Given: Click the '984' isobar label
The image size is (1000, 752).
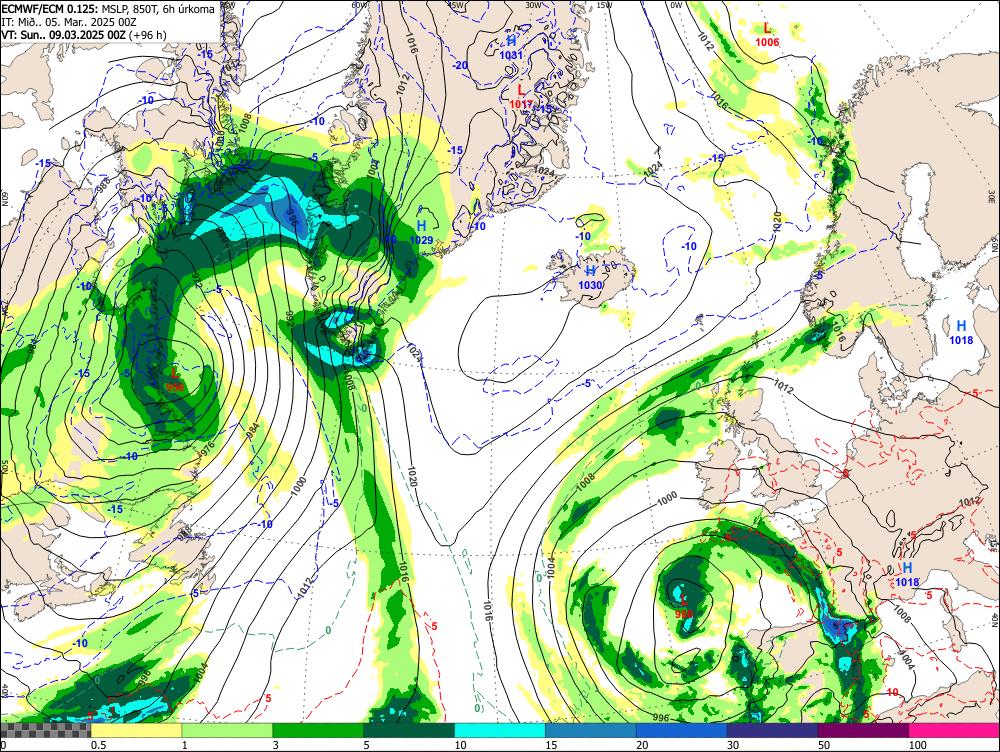Looking at the screenshot, I should point(253,432).
